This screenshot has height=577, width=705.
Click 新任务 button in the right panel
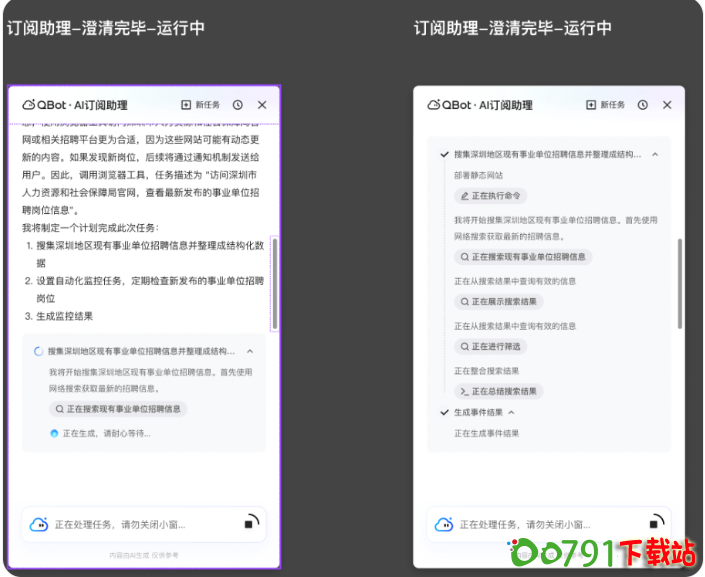click(606, 105)
